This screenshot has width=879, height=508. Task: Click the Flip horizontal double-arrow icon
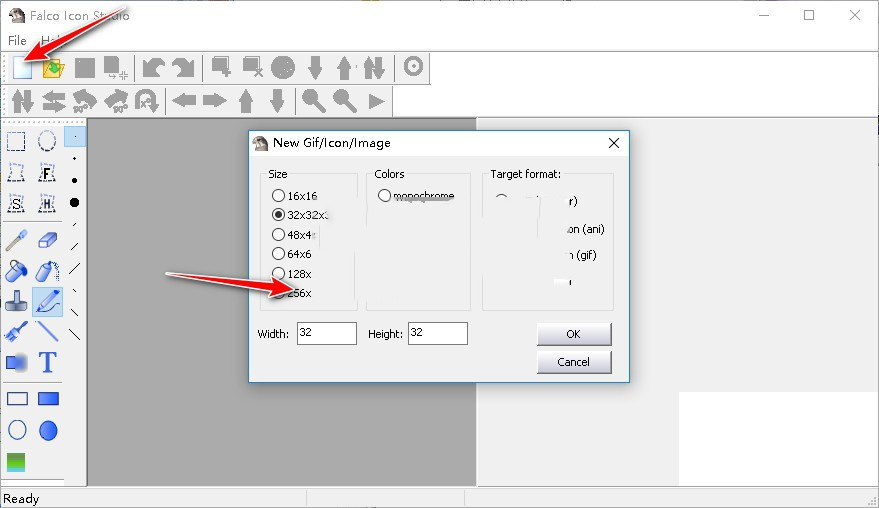(x=54, y=101)
